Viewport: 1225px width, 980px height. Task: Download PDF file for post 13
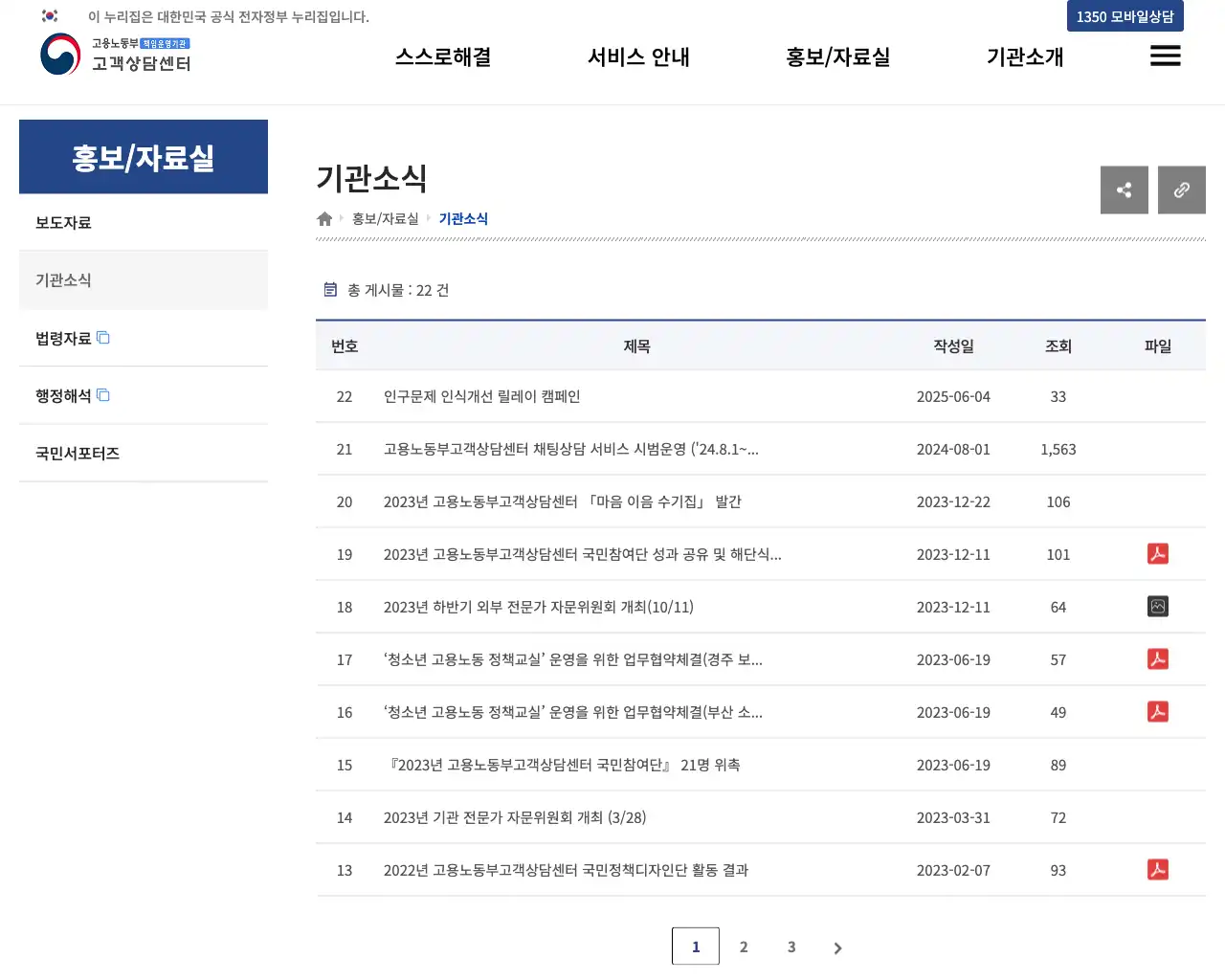click(x=1157, y=869)
